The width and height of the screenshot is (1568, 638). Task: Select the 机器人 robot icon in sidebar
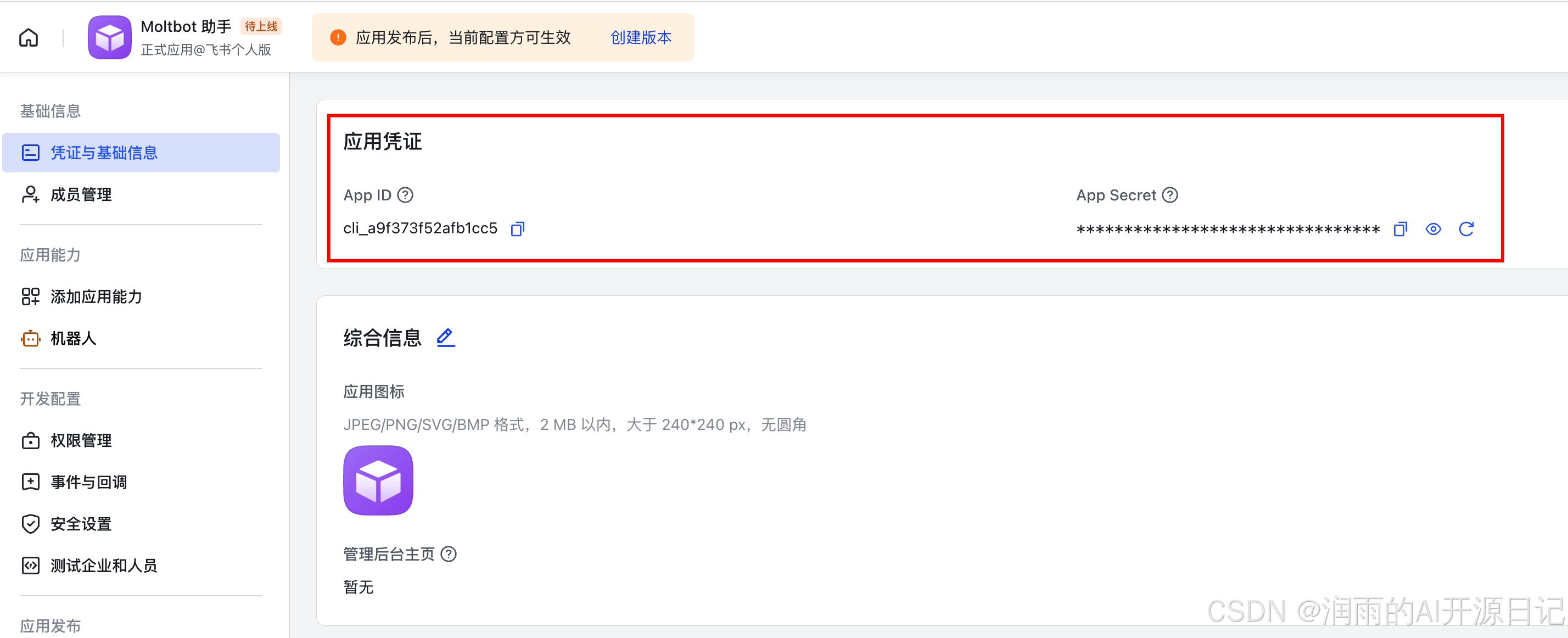point(30,338)
